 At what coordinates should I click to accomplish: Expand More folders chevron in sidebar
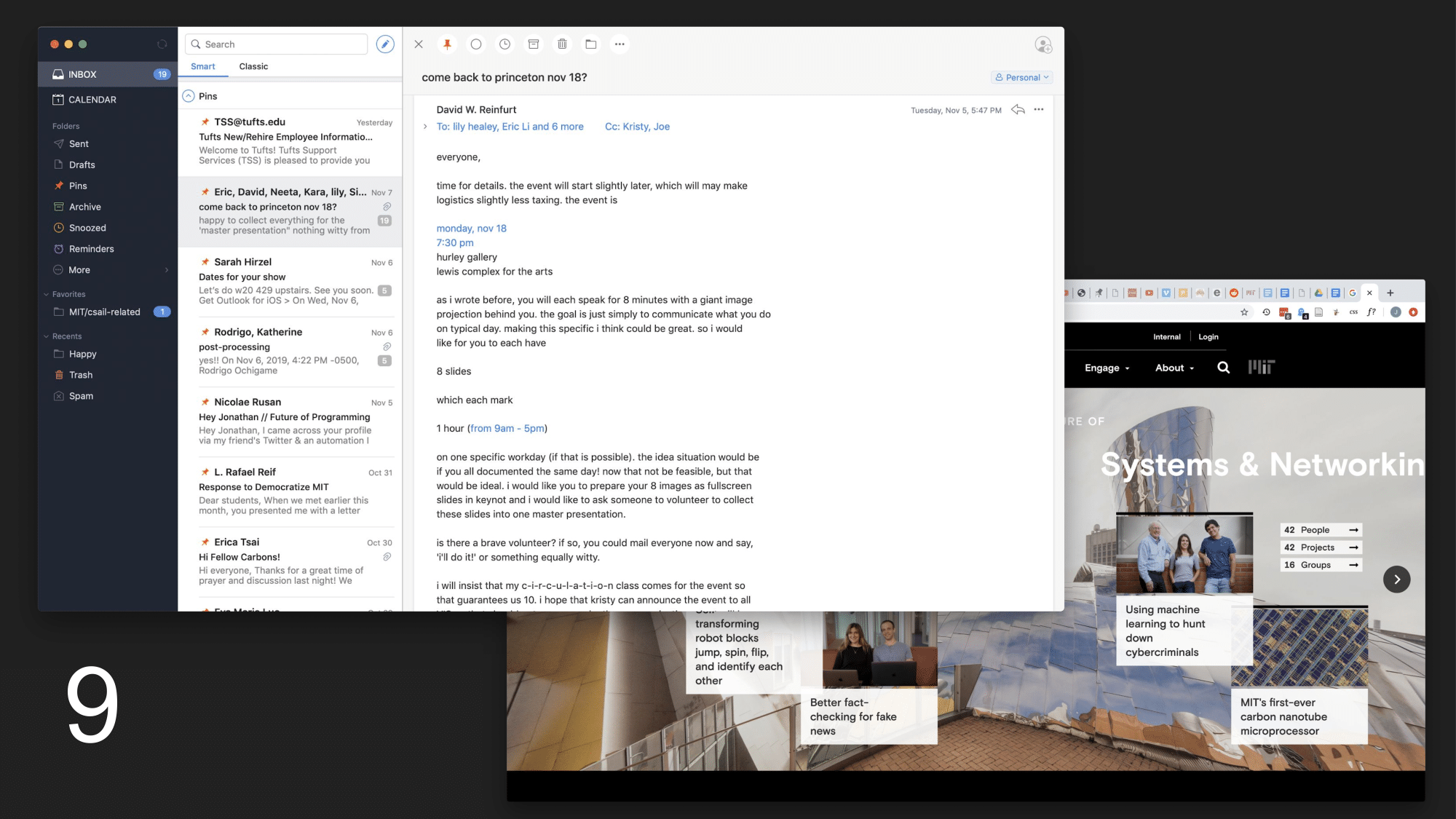coord(167,270)
